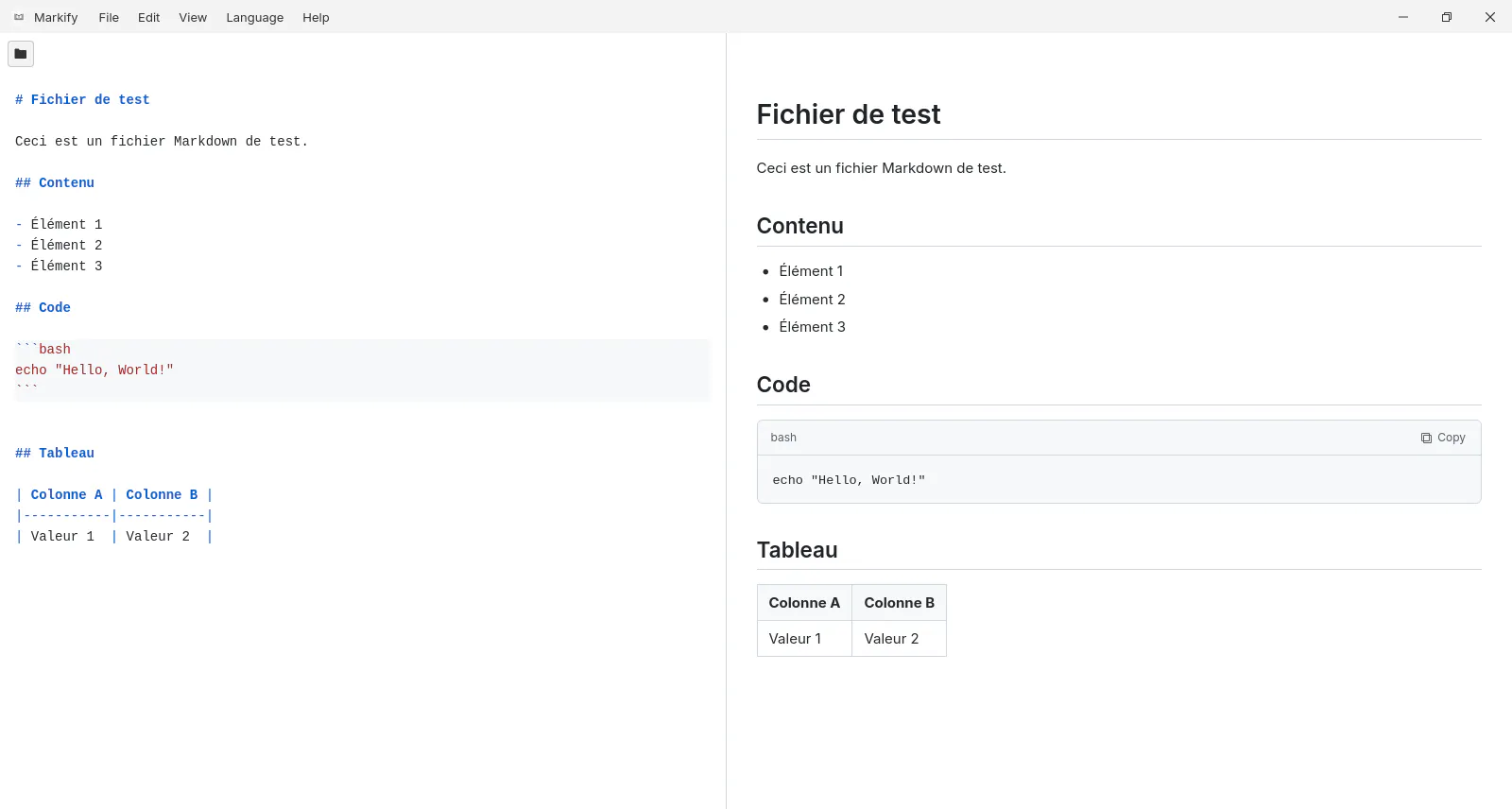Open the folder icon button in editor
The image size is (1512, 809).
[21, 54]
